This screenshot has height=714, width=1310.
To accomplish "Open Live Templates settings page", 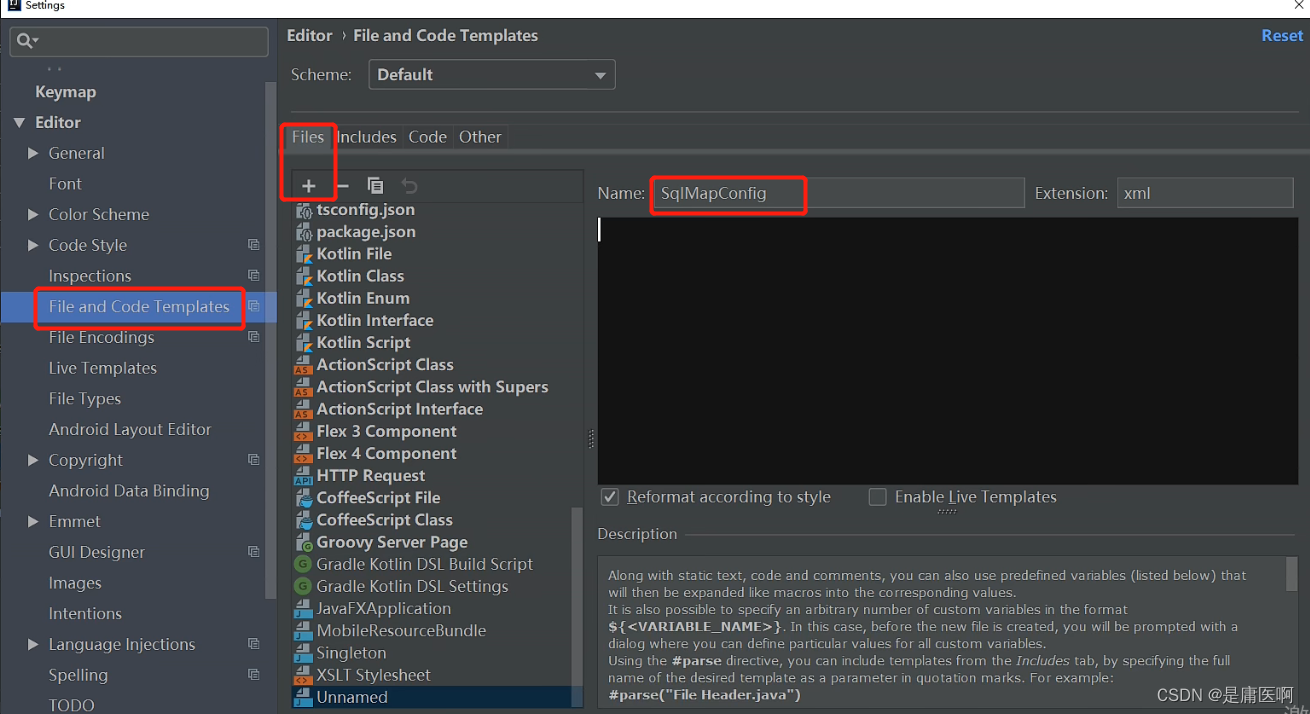I will click(x=103, y=368).
